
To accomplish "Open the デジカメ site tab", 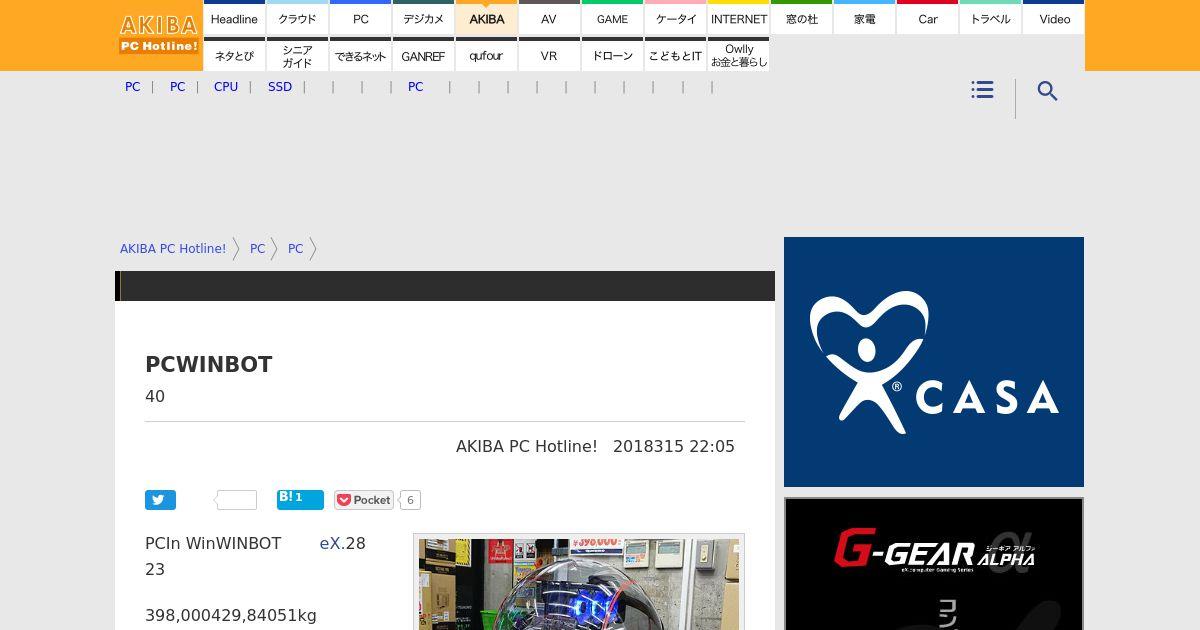I will click(x=423, y=19).
